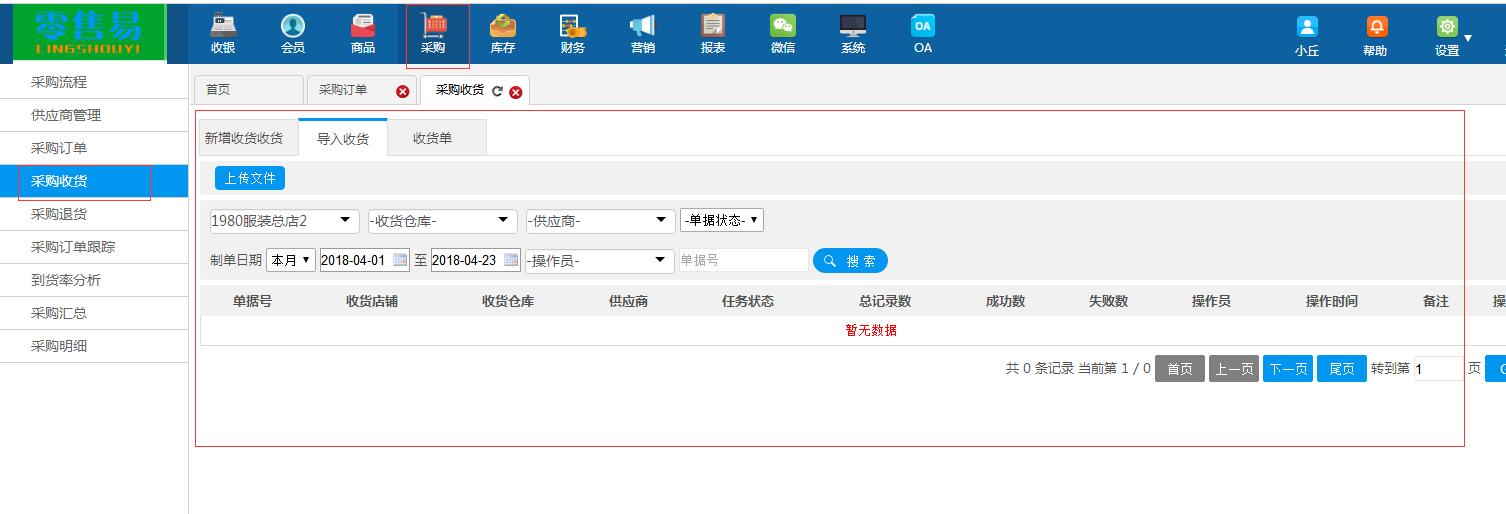Open the 微信 WeChat module icon
The height and width of the screenshot is (514, 1506).
click(783, 28)
